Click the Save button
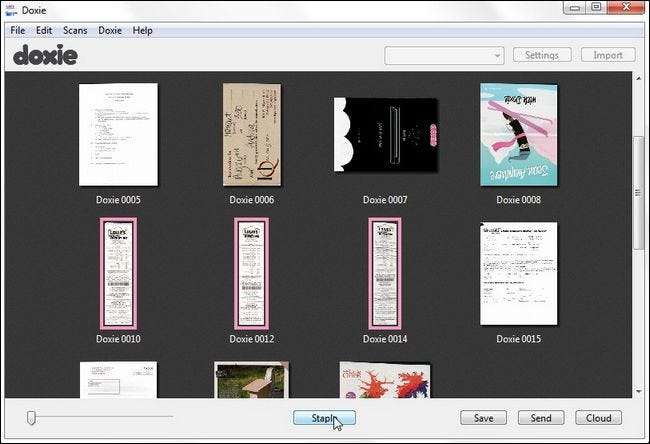 [x=483, y=417]
